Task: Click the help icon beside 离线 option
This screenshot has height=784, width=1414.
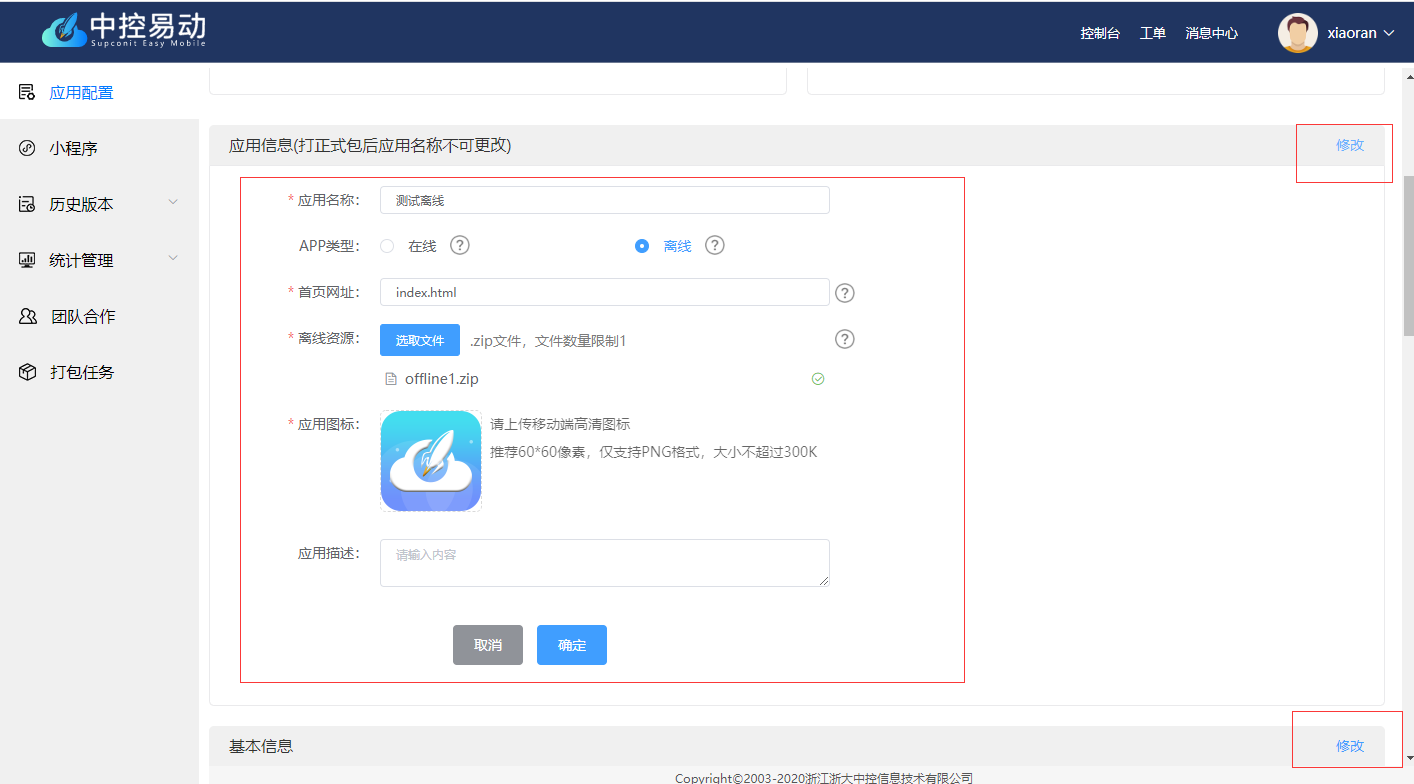Action: tap(715, 245)
